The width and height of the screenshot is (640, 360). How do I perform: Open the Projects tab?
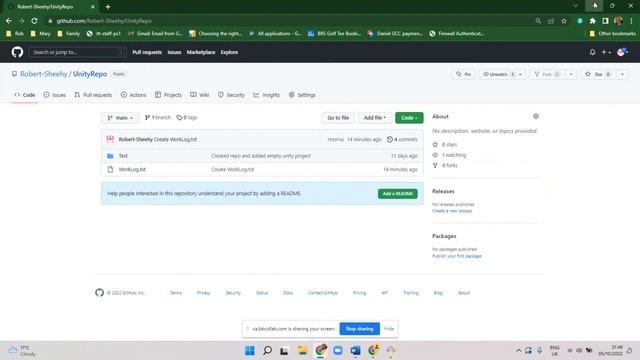[168, 95]
